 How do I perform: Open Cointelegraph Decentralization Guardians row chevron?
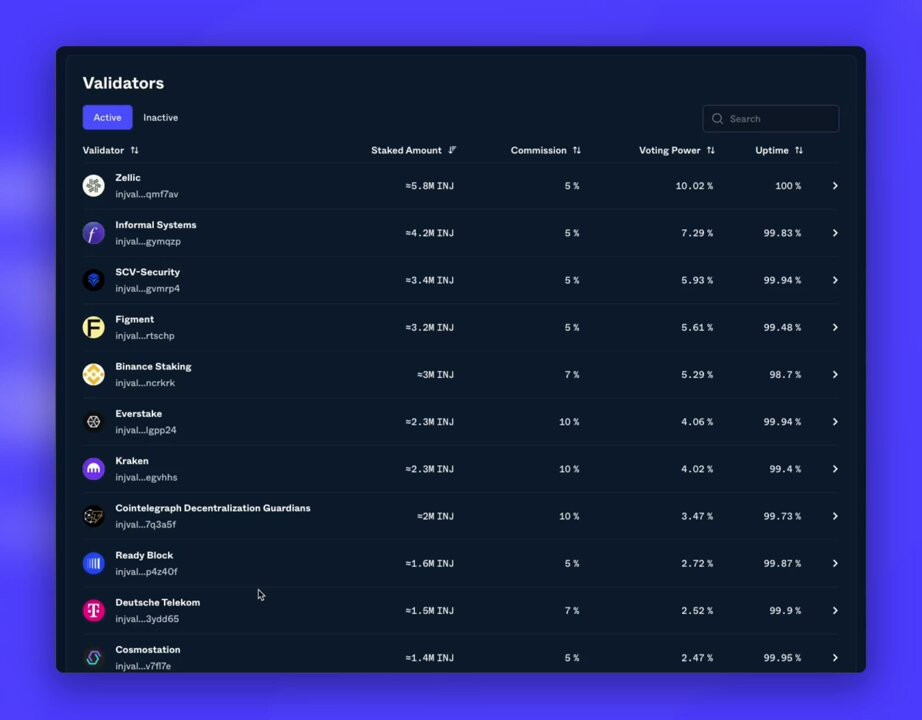(835, 516)
